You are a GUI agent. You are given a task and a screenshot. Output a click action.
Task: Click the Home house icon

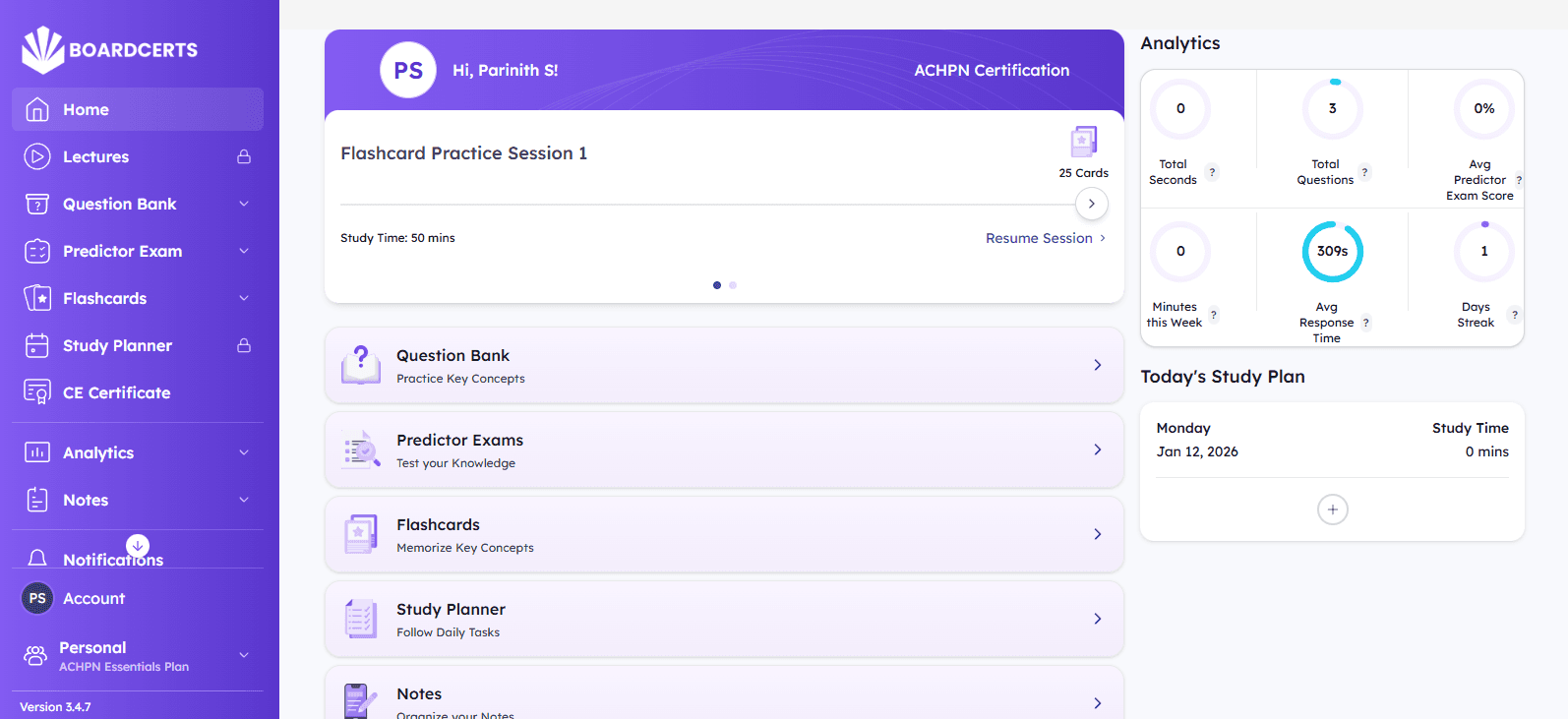(37, 109)
